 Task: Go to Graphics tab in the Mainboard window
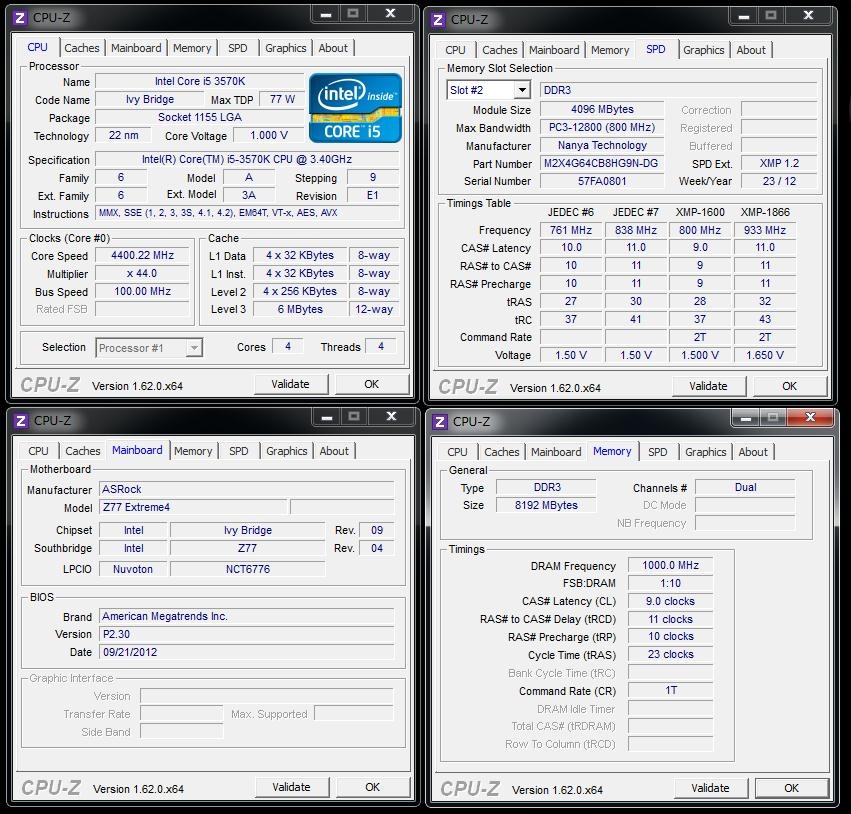pyautogui.click(x=287, y=451)
